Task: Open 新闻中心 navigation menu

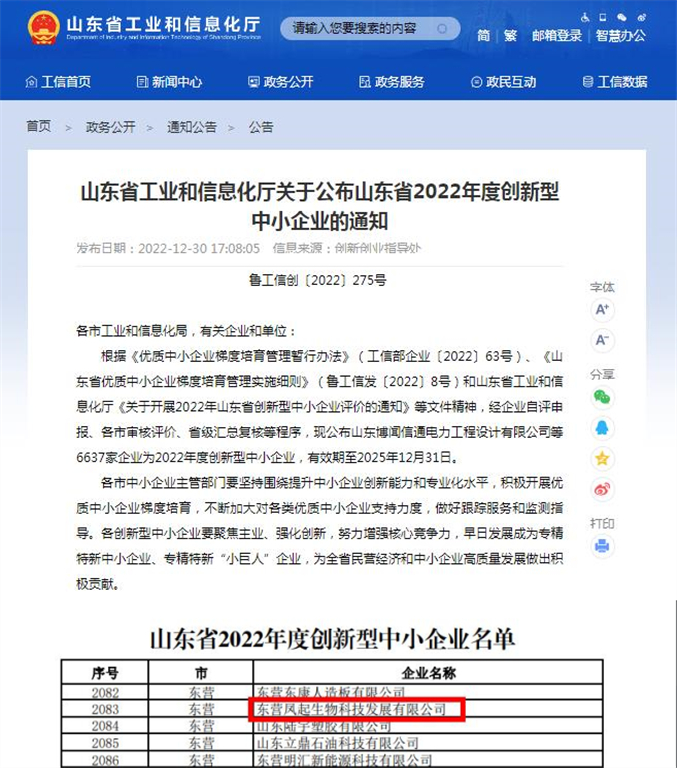Action: [x=169, y=82]
